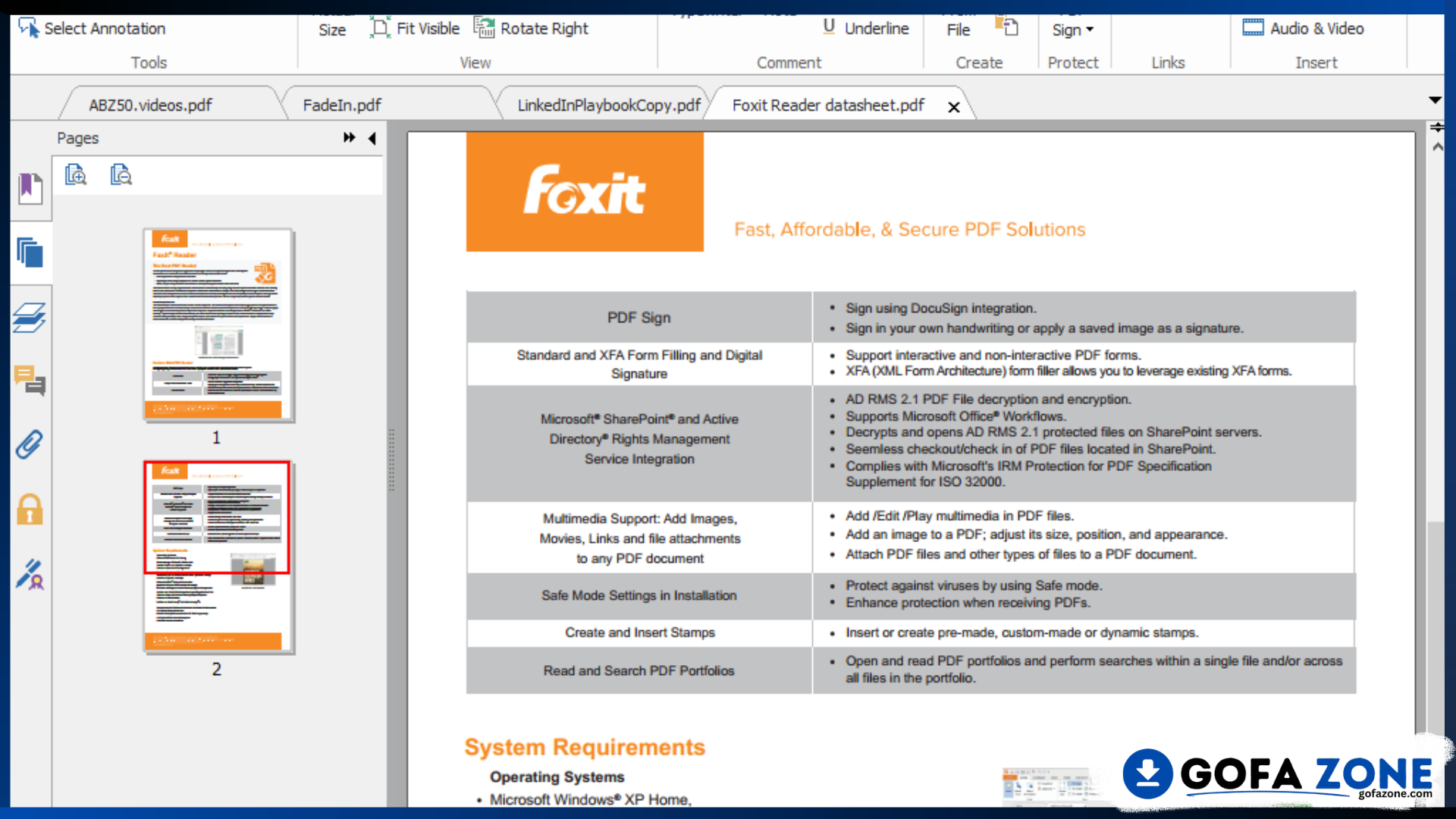Screen dimensions: 1456x819
Task: Click 'System Requirements' heading text
Action: click(585, 747)
